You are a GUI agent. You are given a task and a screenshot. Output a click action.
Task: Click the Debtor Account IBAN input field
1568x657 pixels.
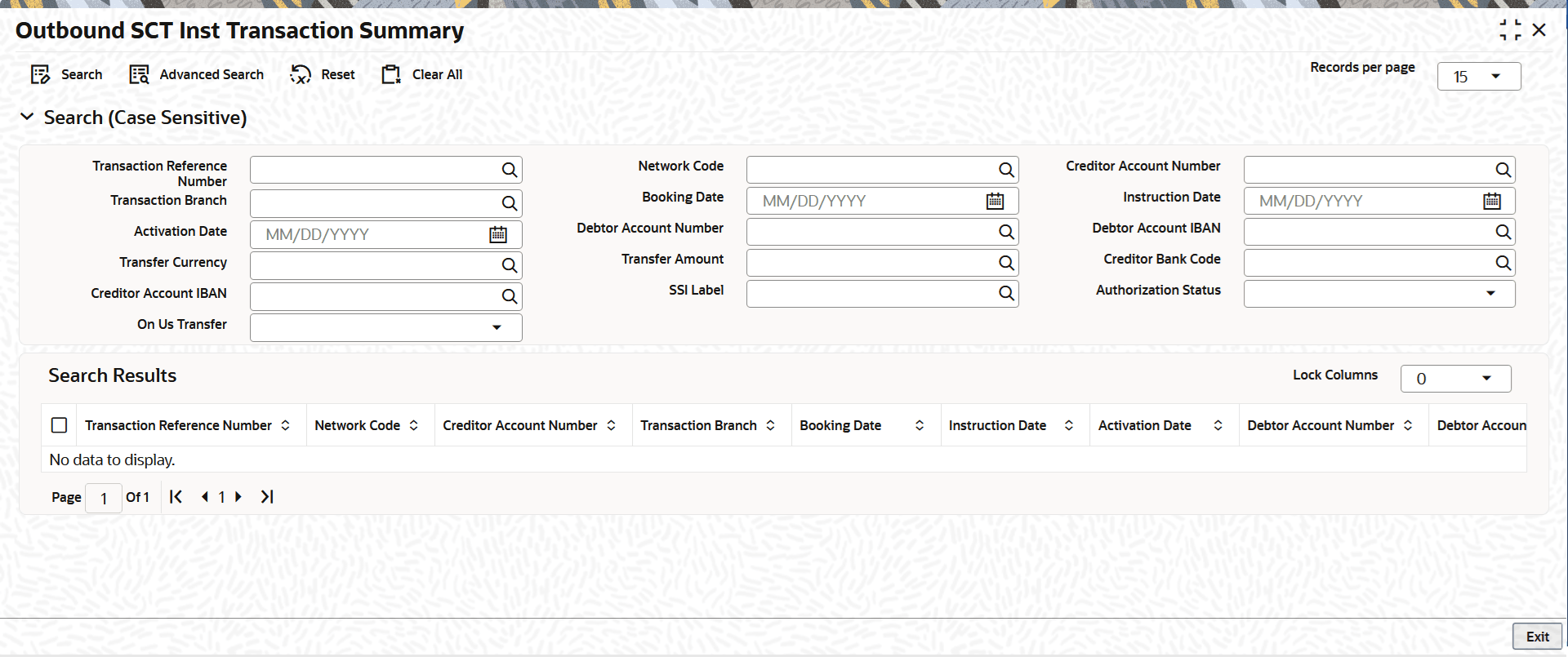(x=1379, y=232)
